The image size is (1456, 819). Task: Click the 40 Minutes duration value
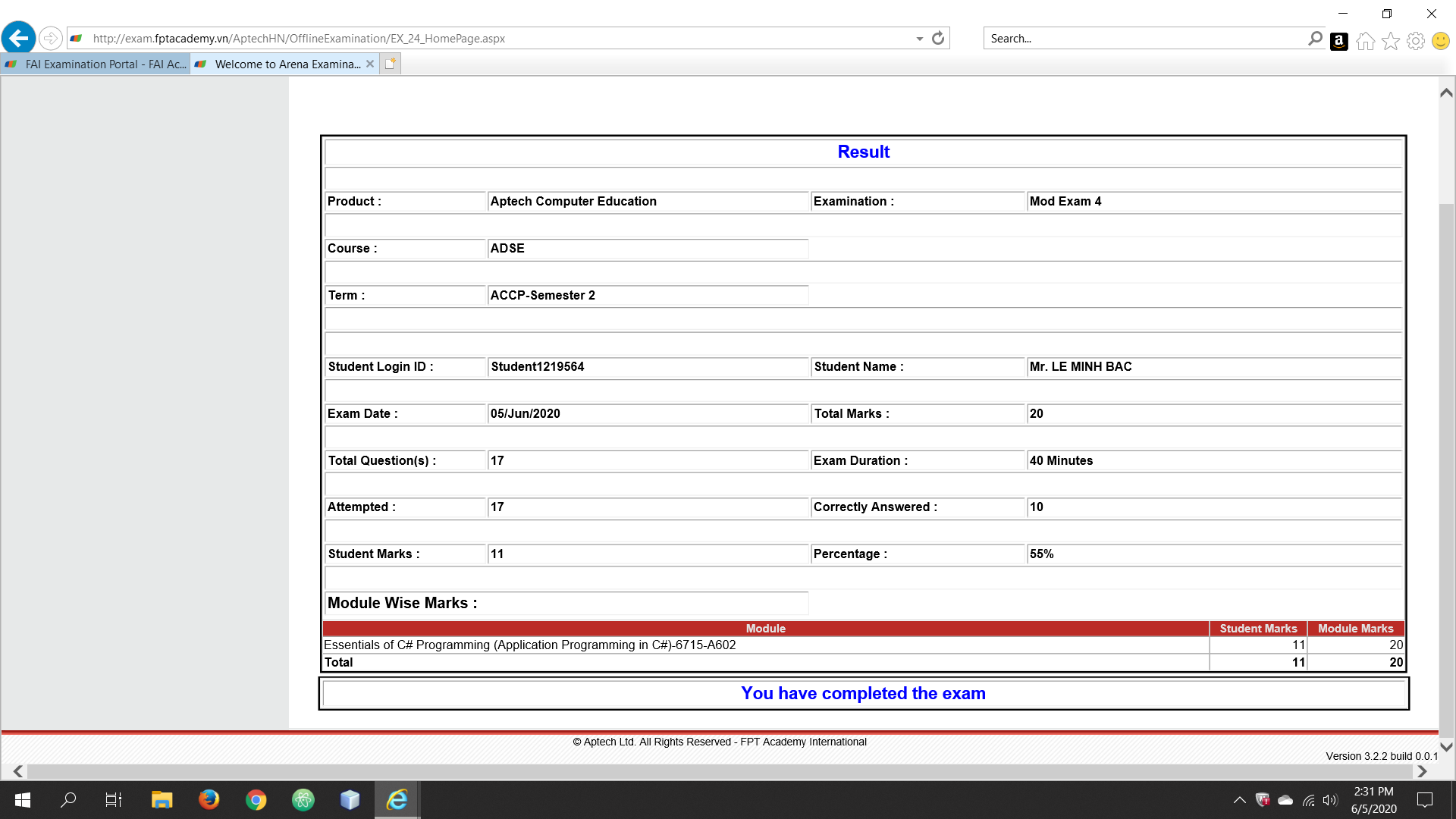pyautogui.click(x=1061, y=460)
